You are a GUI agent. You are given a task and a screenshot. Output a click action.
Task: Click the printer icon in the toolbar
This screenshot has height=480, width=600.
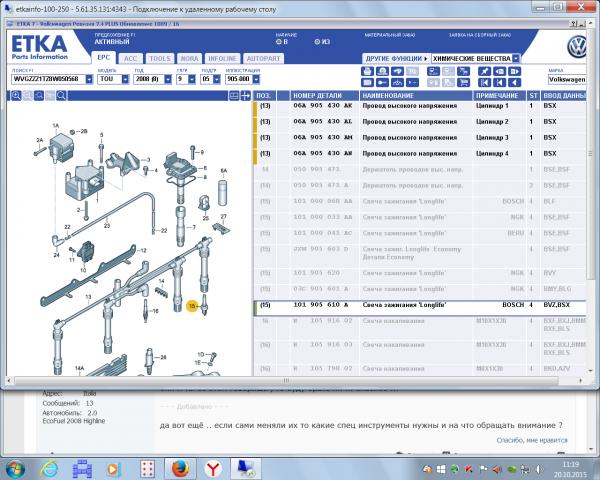[367, 71]
